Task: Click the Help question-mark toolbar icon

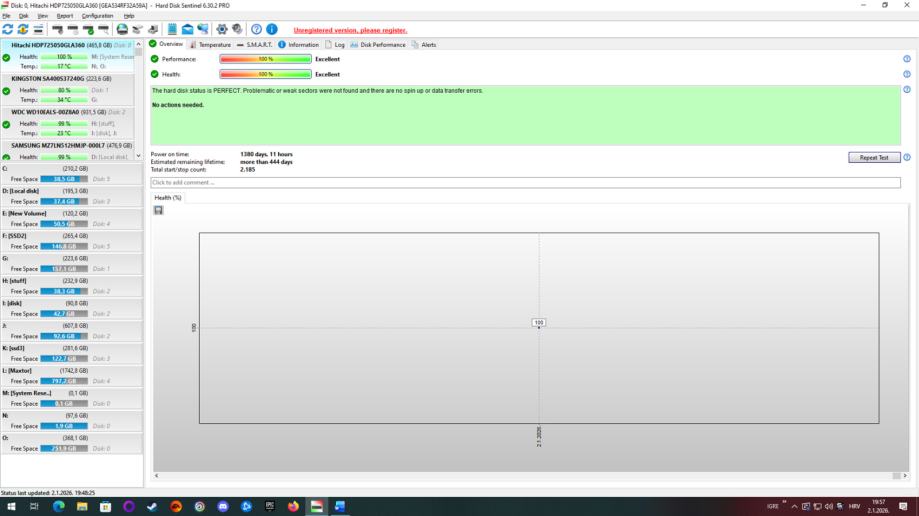Action: point(256,29)
